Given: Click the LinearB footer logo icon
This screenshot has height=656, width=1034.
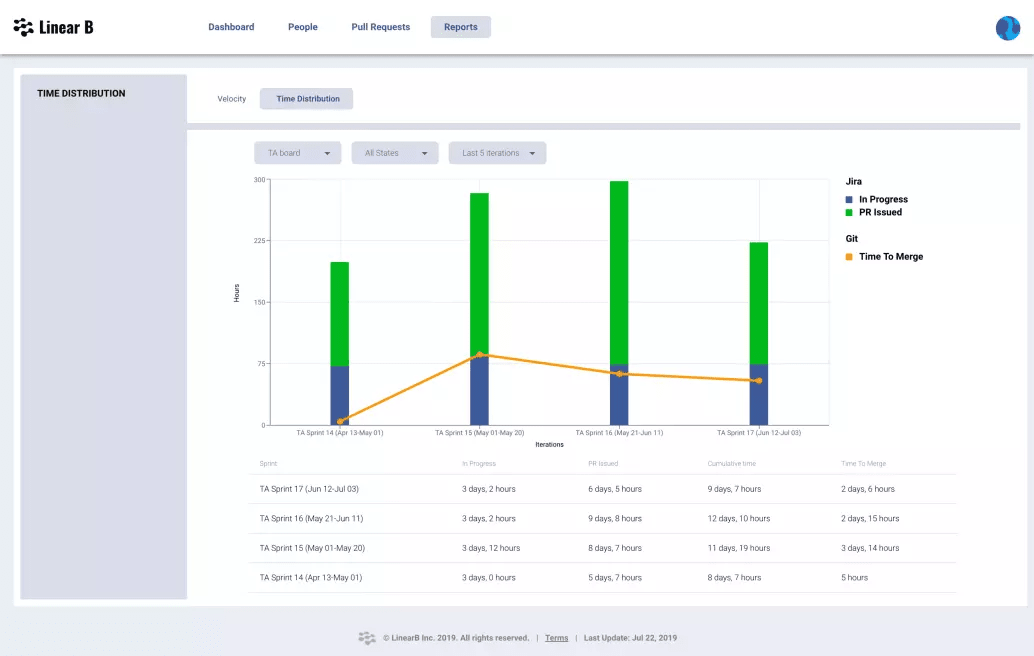Looking at the screenshot, I should [x=367, y=637].
